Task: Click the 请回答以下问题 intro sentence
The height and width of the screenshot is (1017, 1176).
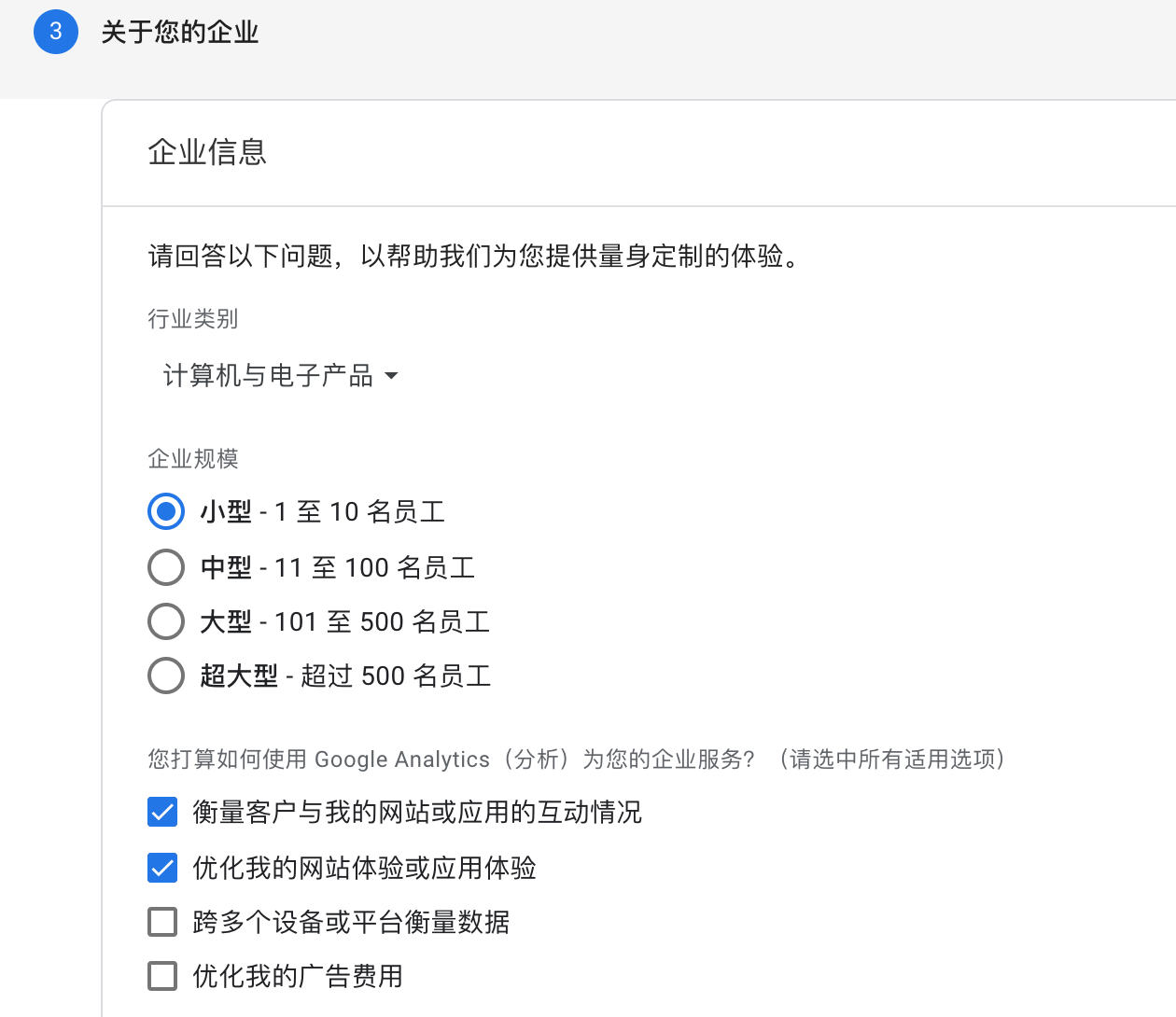Action: [474, 256]
